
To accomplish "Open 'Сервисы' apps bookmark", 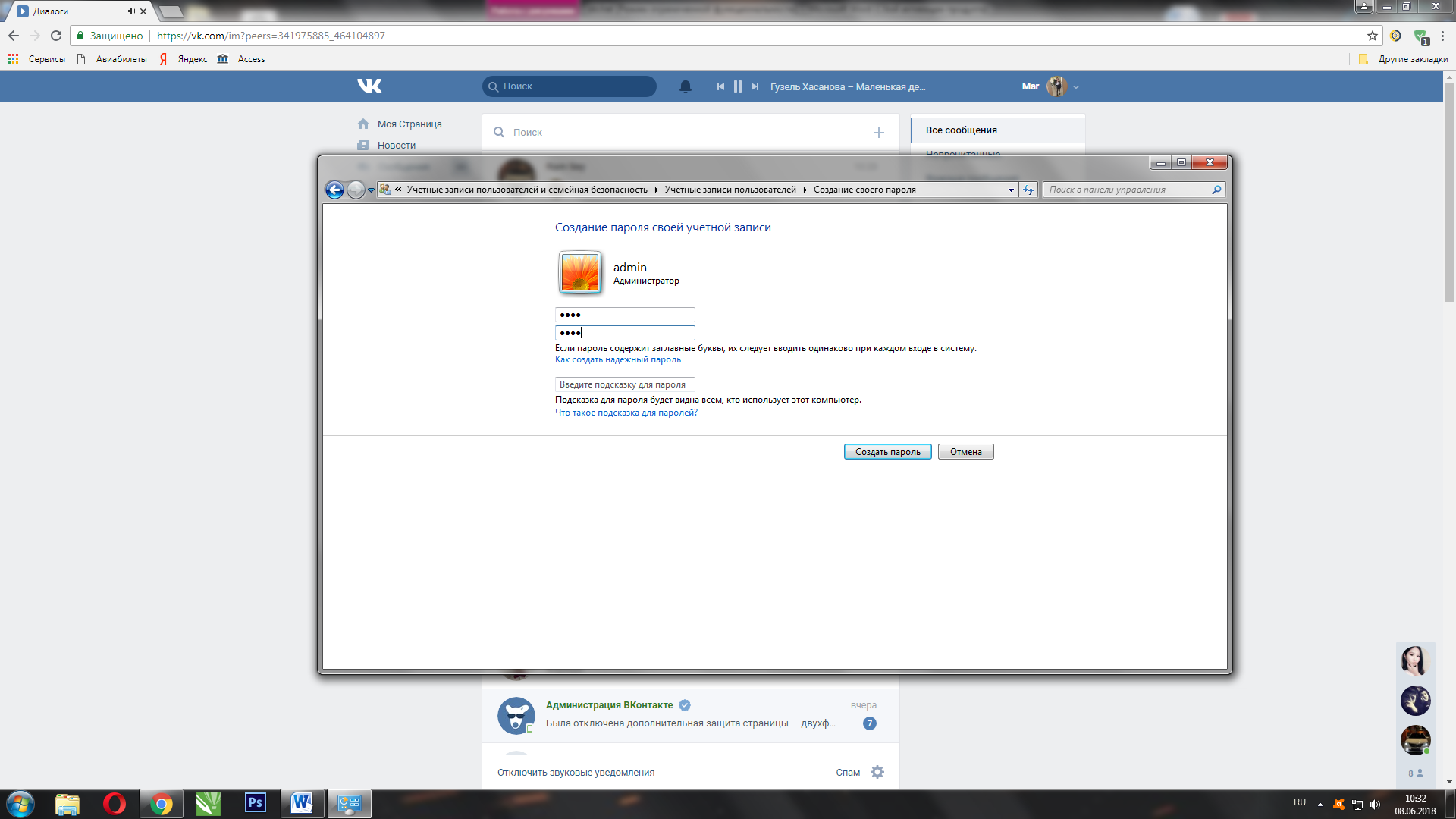I will (x=36, y=59).
